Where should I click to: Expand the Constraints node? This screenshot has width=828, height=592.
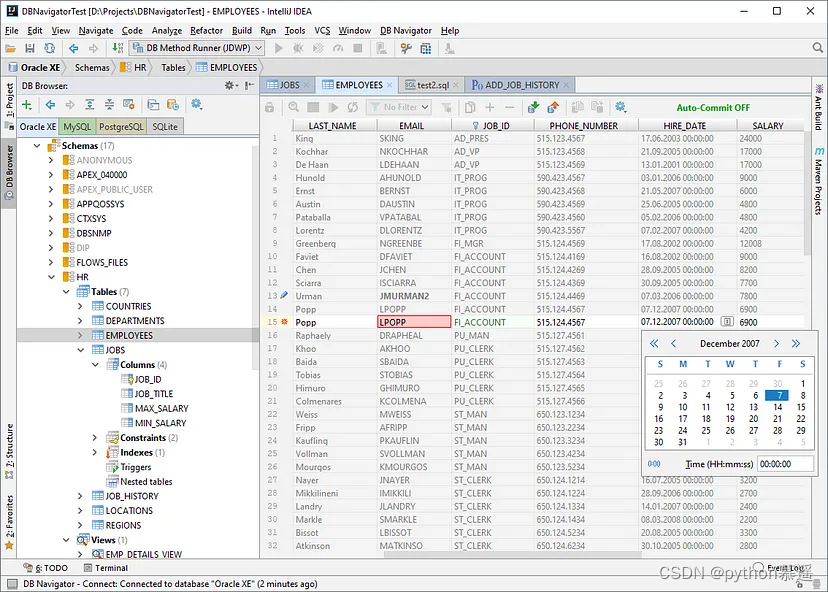pos(95,438)
